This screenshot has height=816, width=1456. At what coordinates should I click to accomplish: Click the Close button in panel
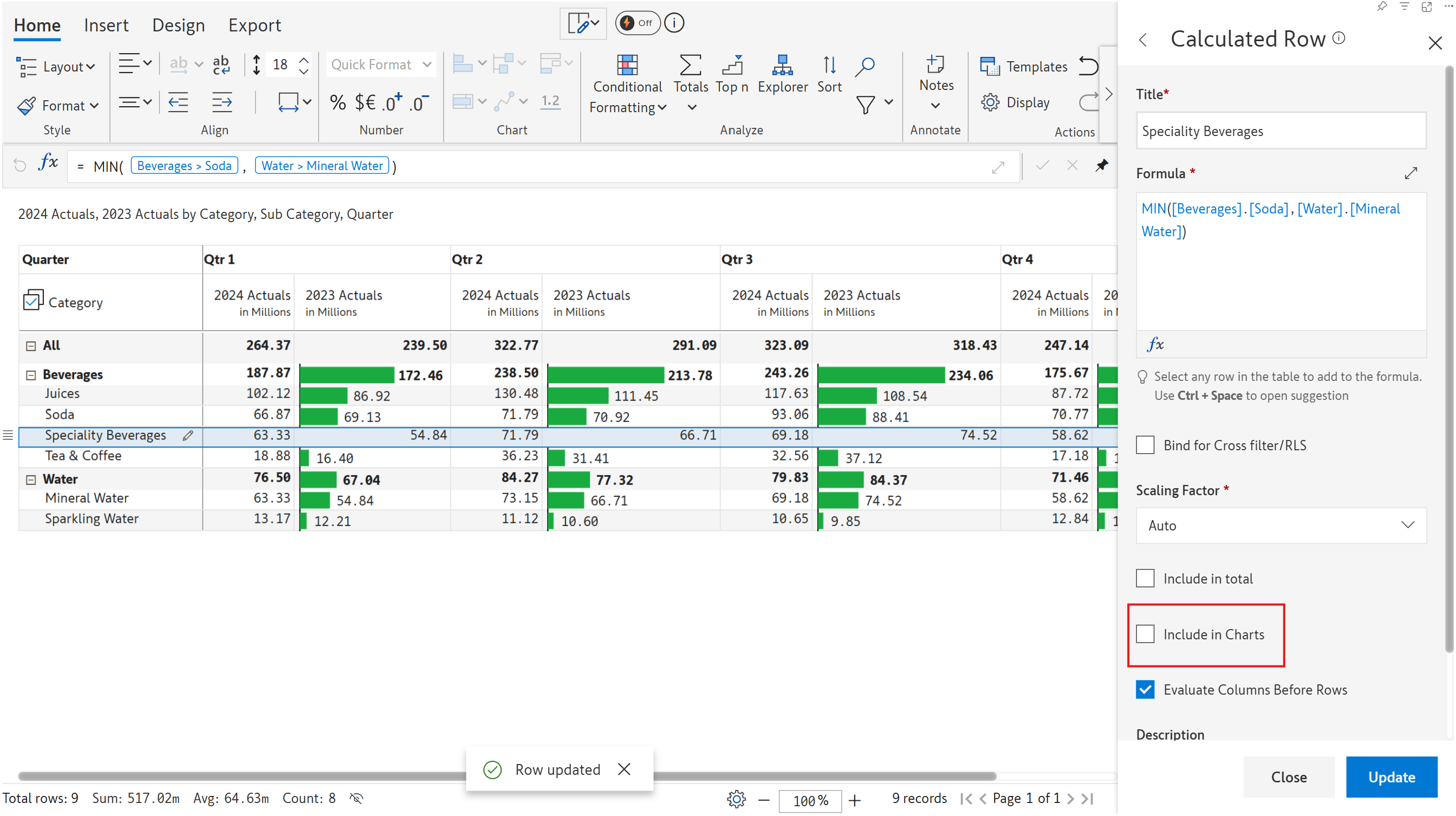pyautogui.click(x=1288, y=776)
